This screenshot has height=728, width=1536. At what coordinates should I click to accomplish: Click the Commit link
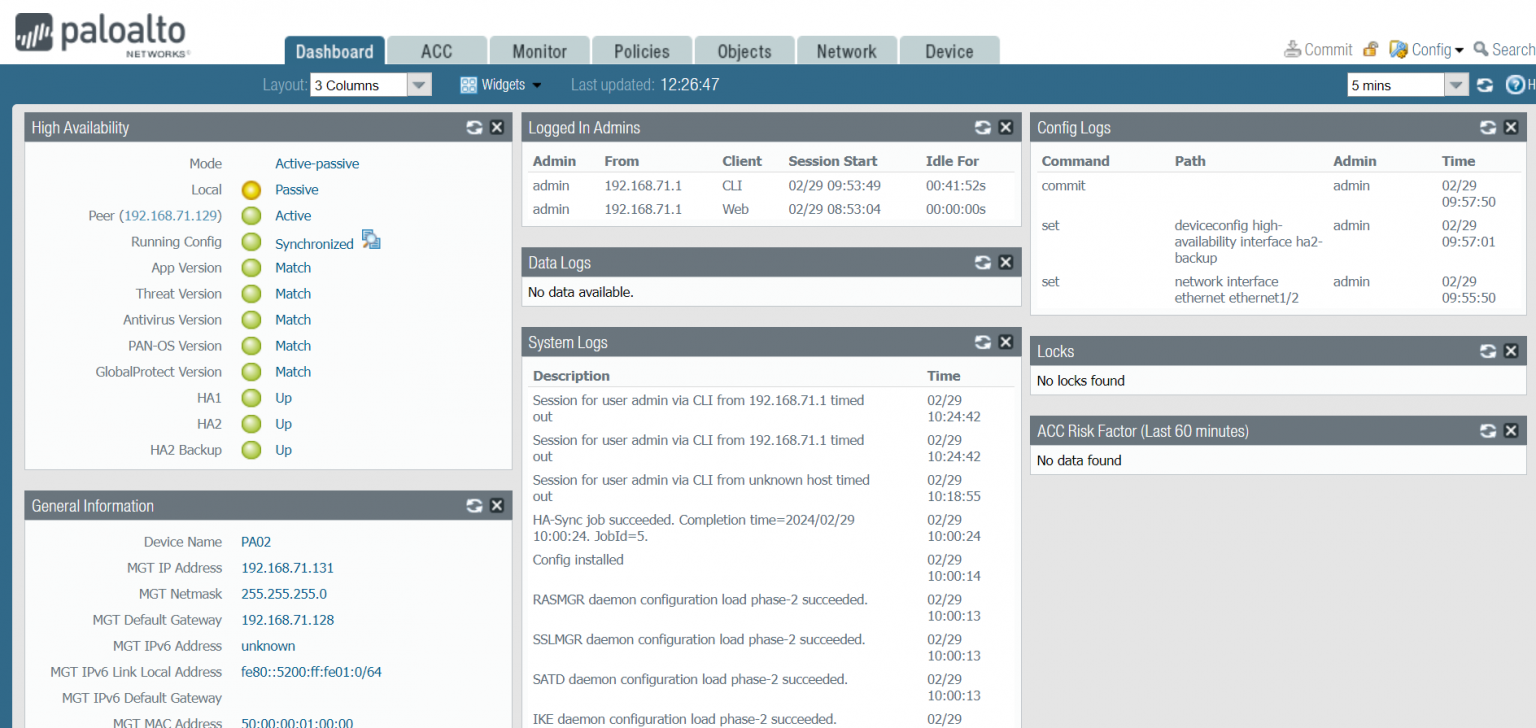[1325, 49]
